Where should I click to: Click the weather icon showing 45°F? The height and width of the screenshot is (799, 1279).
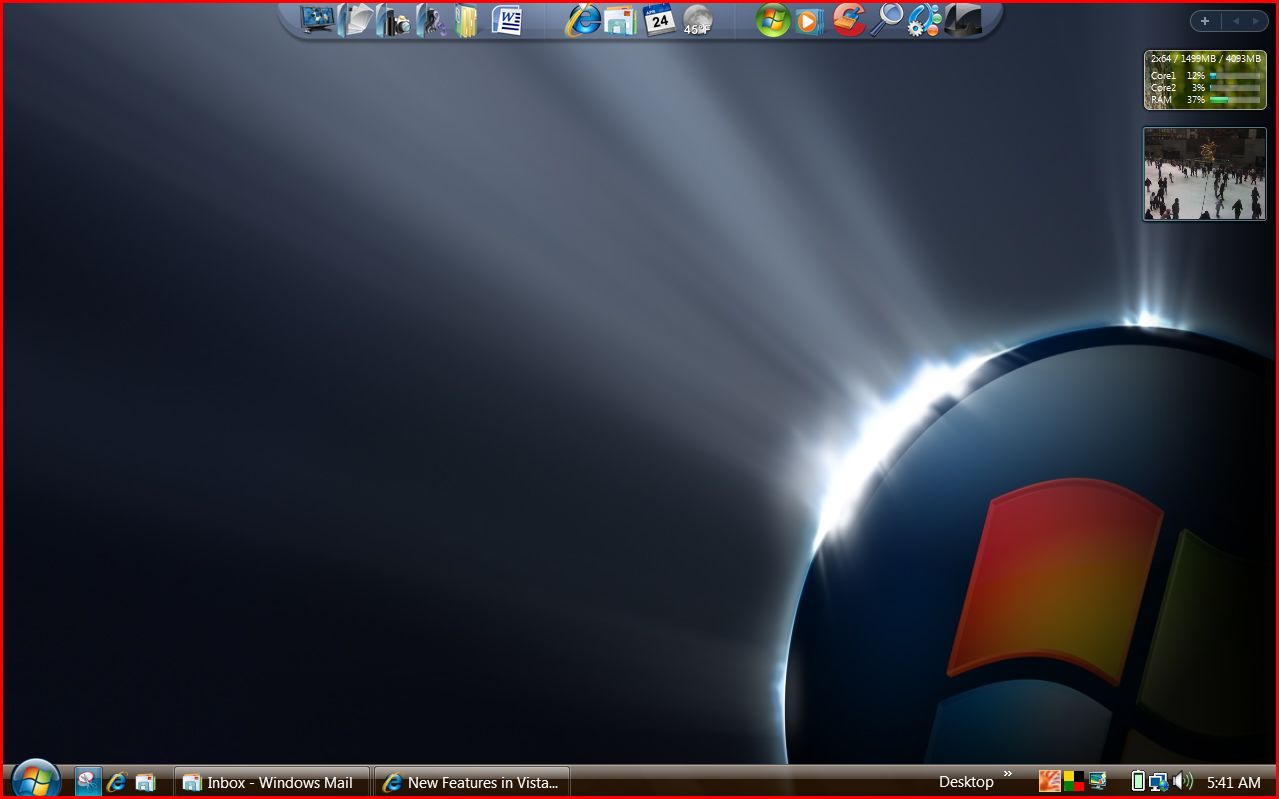pyautogui.click(x=697, y=20)
